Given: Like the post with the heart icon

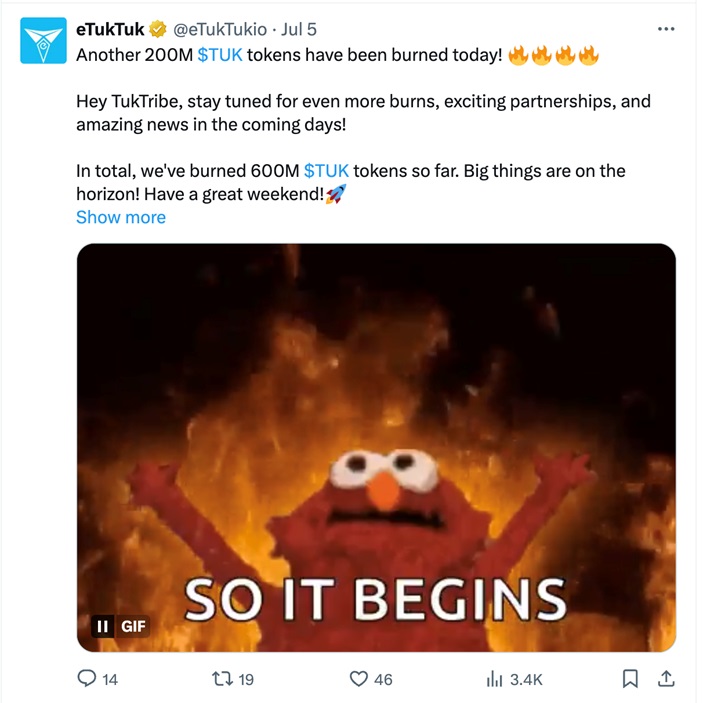Looking at the screenshot, I should pyautogui.click(x=359, y=679).
